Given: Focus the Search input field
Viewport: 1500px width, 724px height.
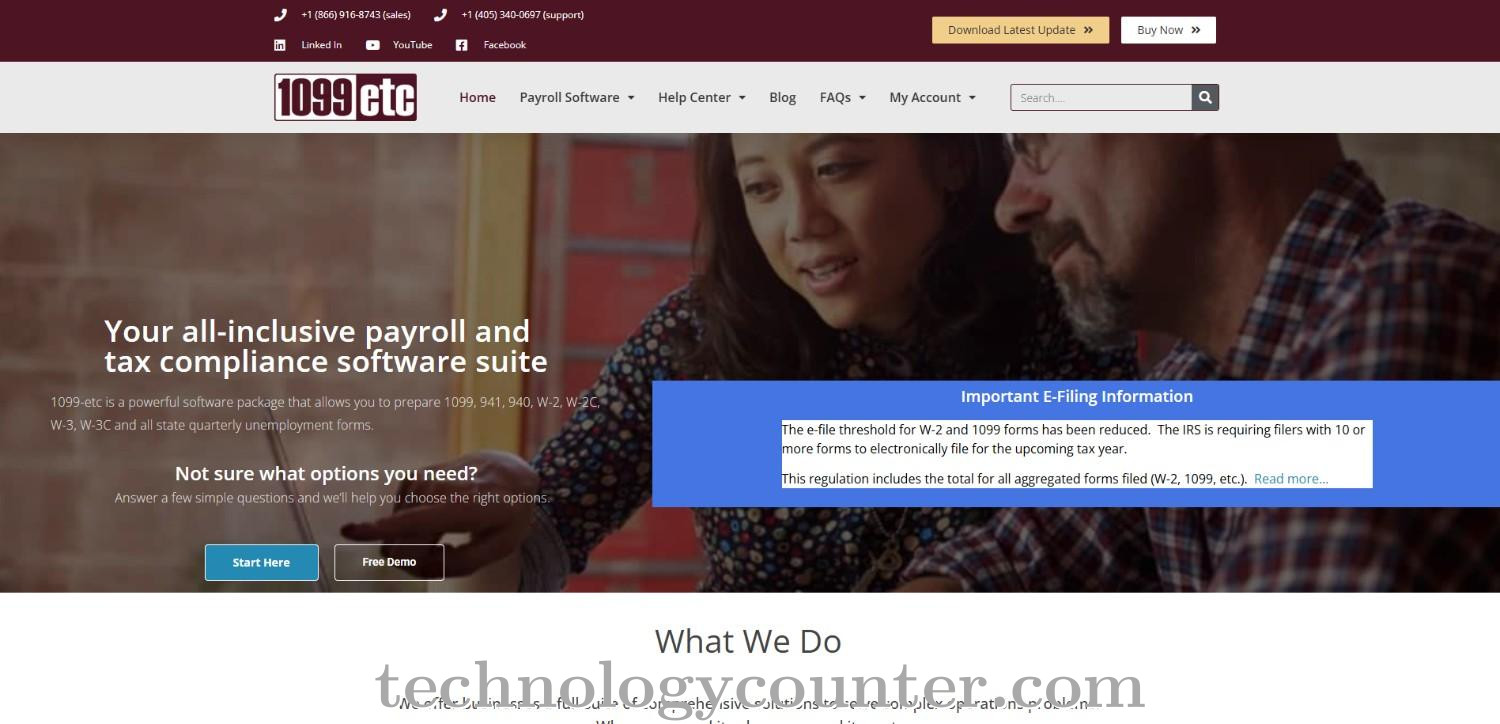Looking at the screenshot, I should [1101, 97].
